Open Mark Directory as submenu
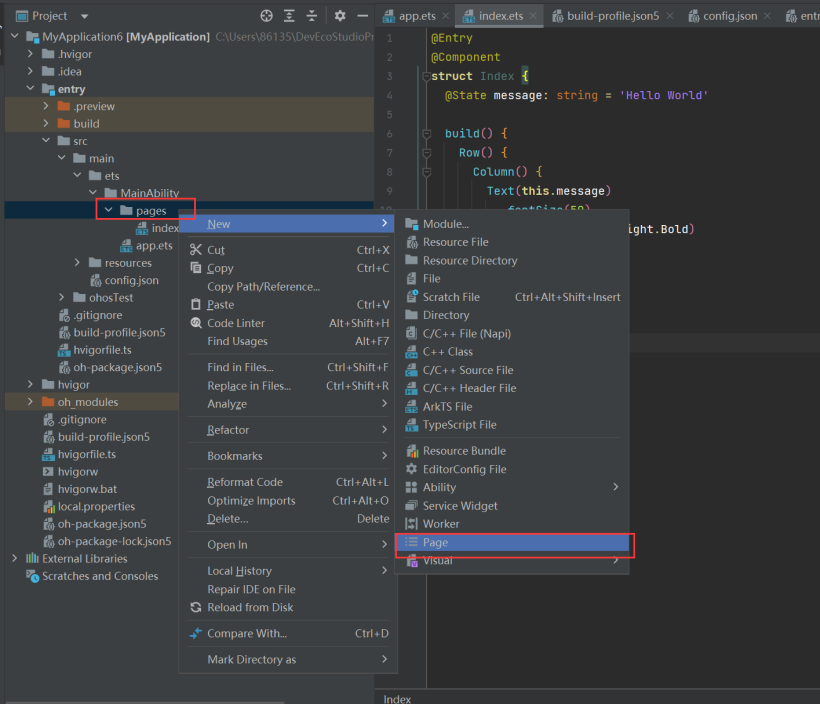 click(x=289, y=659)
